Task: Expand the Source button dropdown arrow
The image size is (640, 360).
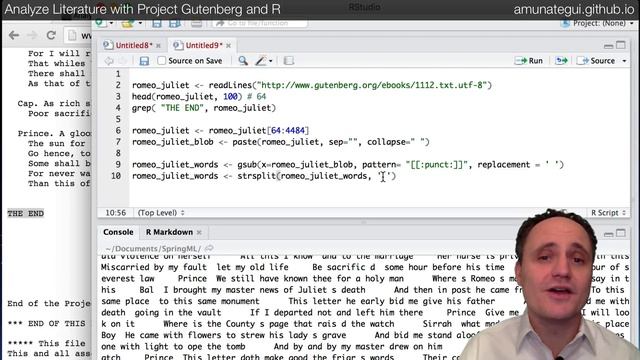Action: coord(624,61)
